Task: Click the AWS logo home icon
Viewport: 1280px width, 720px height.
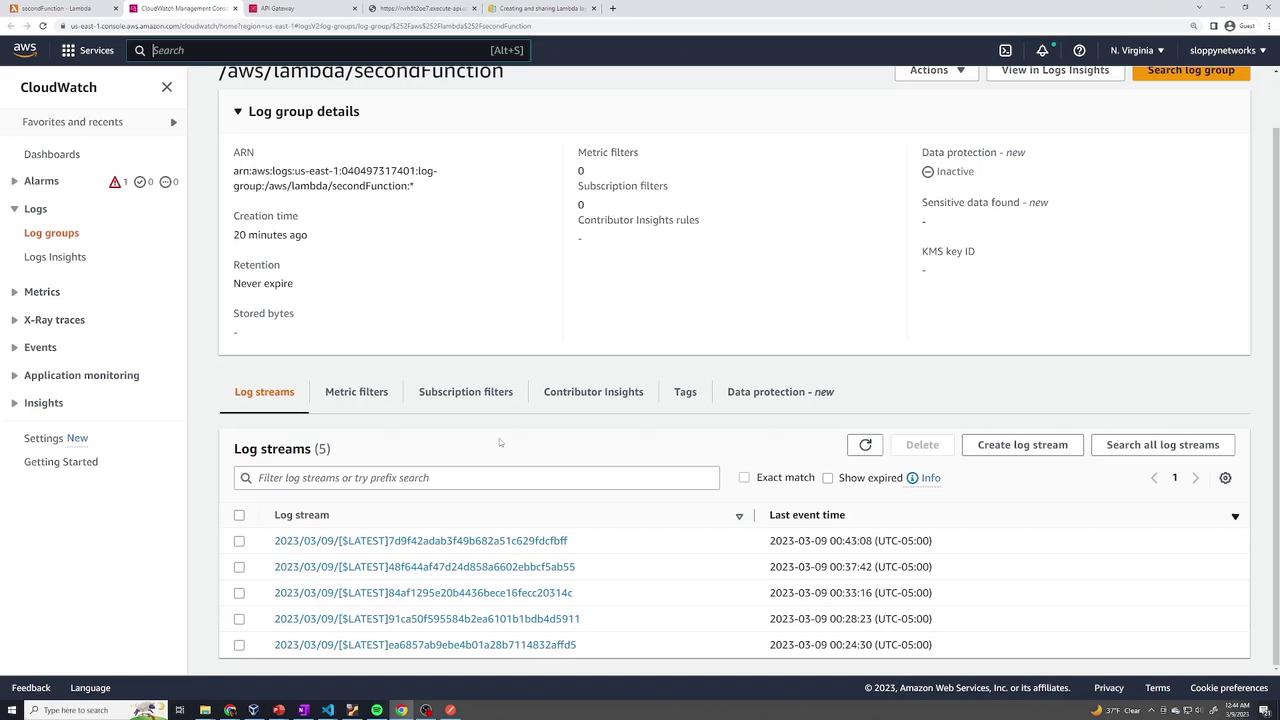Action: pos(25,50)
